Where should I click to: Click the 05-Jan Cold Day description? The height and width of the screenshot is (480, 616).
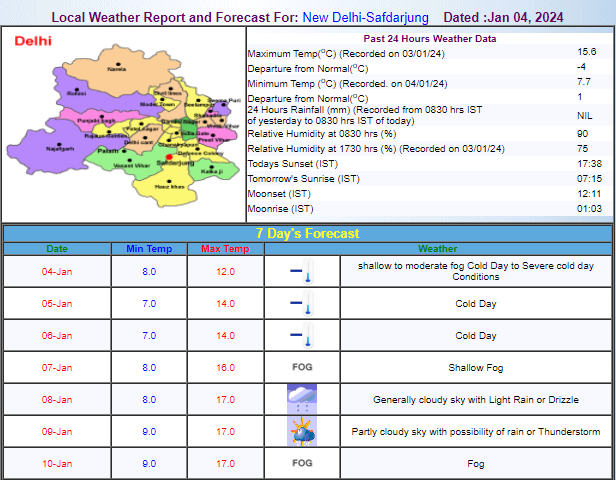coord(476,304)
